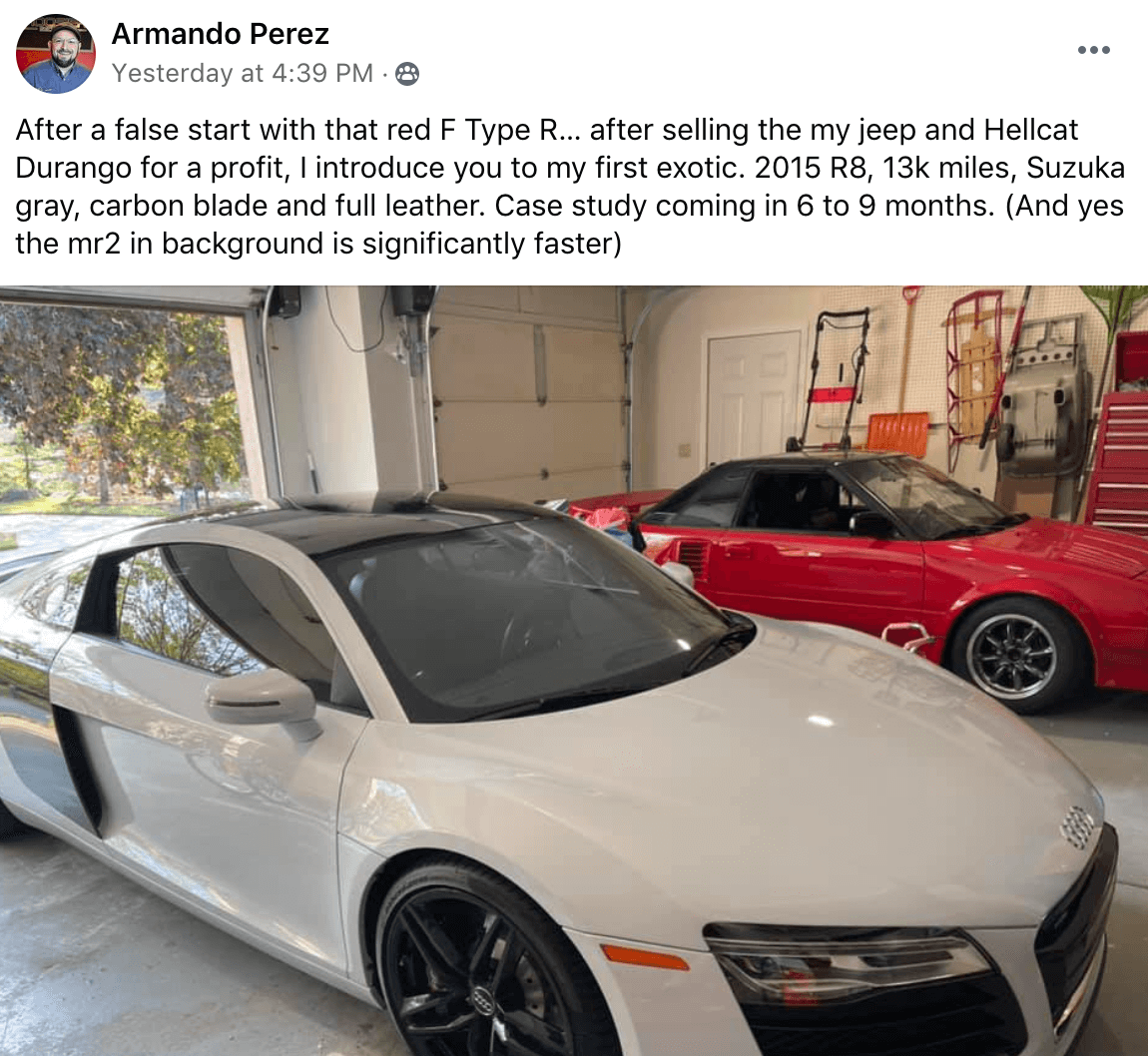Click the Armando Perez name link
This screenshot has height=1056, width=1148.
(221, 34)
